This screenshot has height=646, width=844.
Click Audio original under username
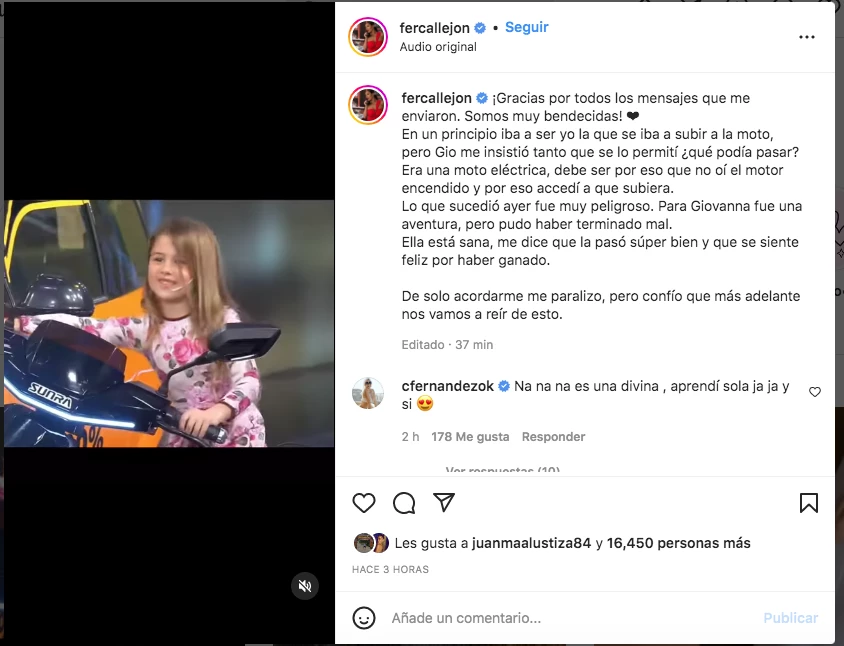[x=438, y=47]
